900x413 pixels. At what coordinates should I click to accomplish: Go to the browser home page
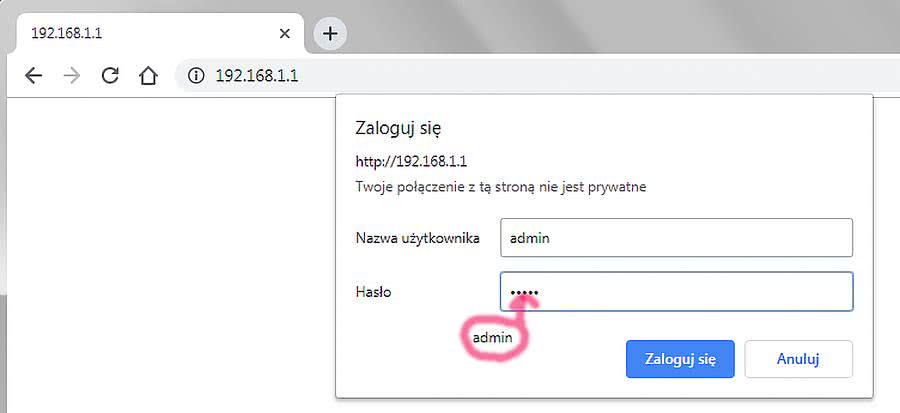click(x=148, y=76)
